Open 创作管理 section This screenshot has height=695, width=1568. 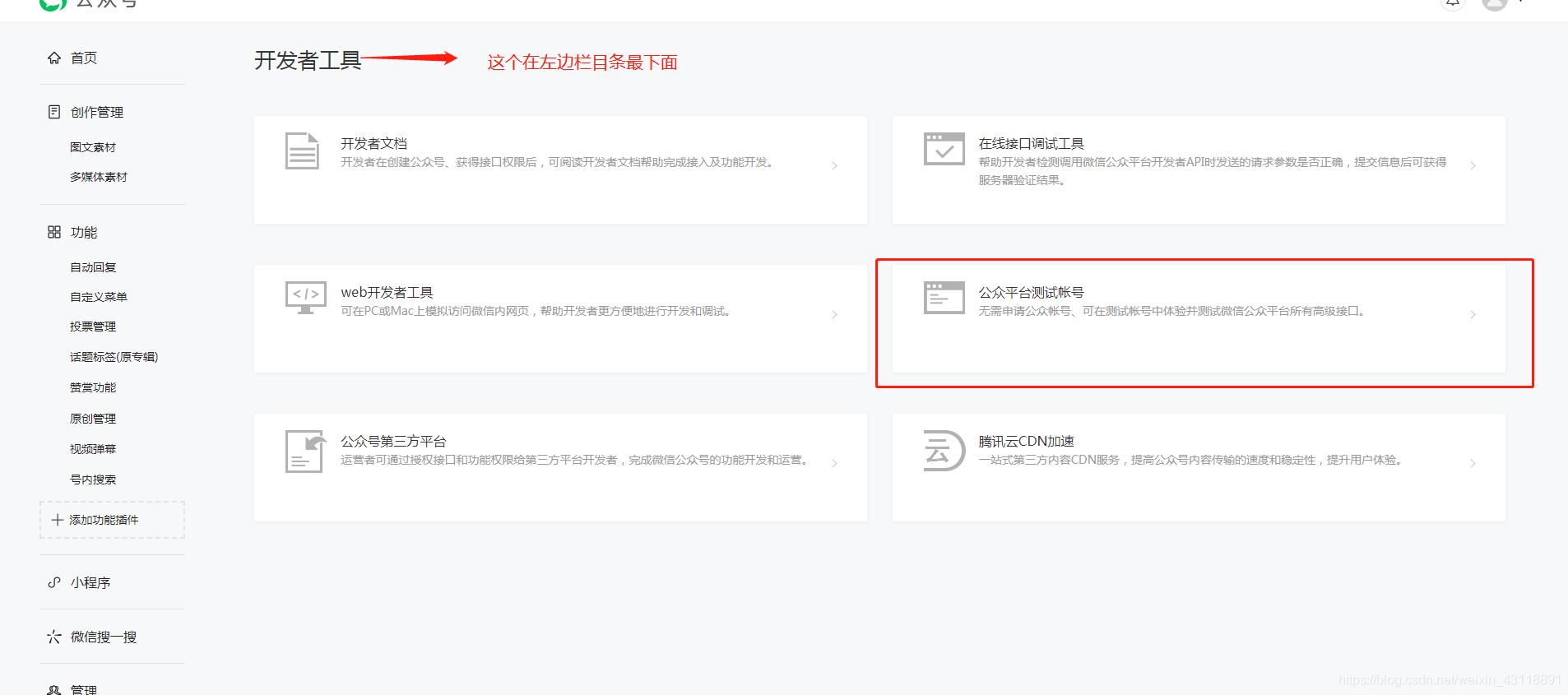[97, 112]
